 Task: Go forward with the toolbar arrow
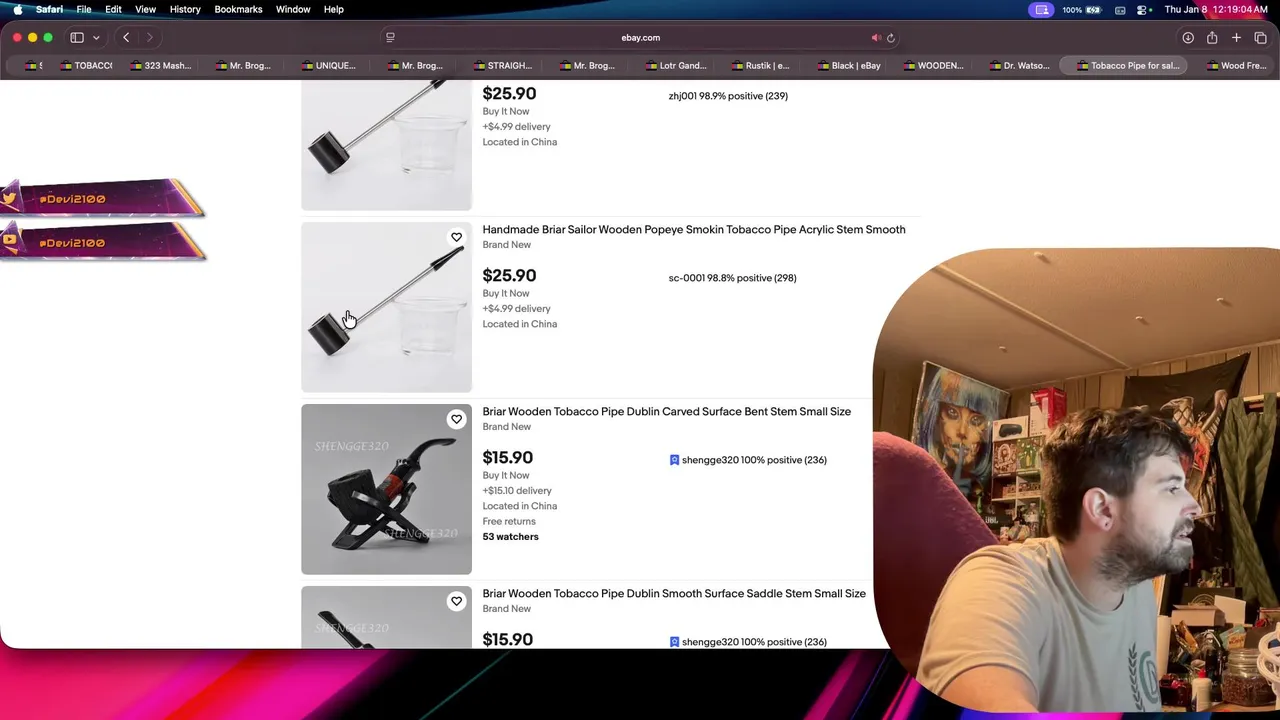click(150, 38)
